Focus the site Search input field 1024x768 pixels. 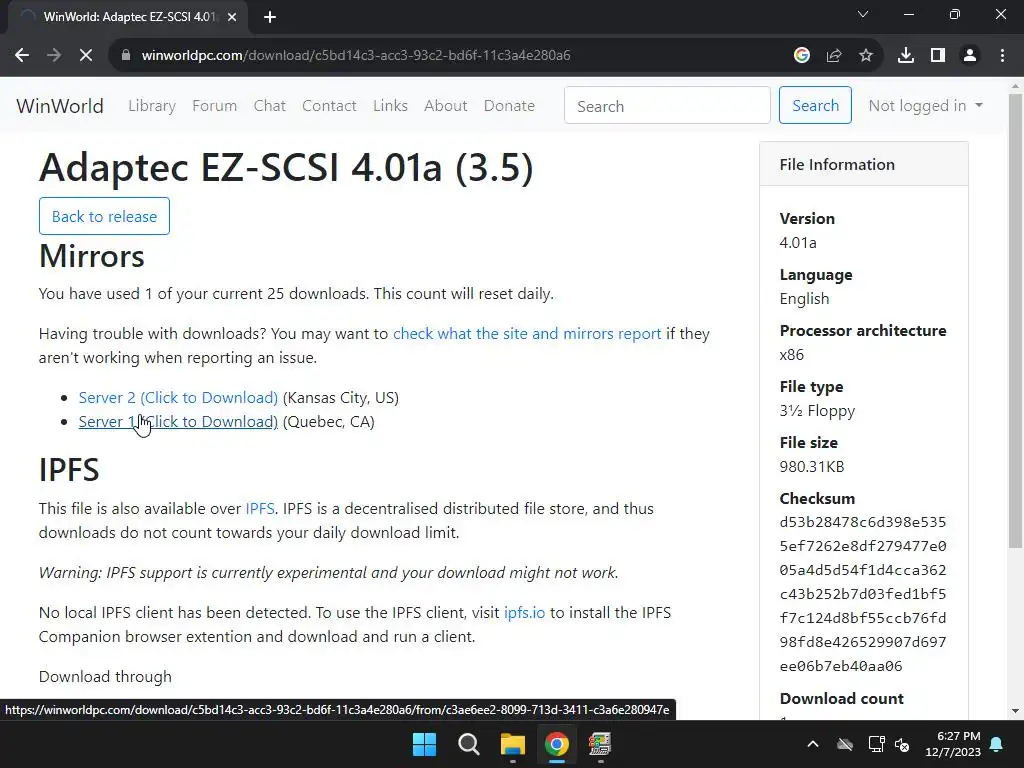click(x=667, y=105)
